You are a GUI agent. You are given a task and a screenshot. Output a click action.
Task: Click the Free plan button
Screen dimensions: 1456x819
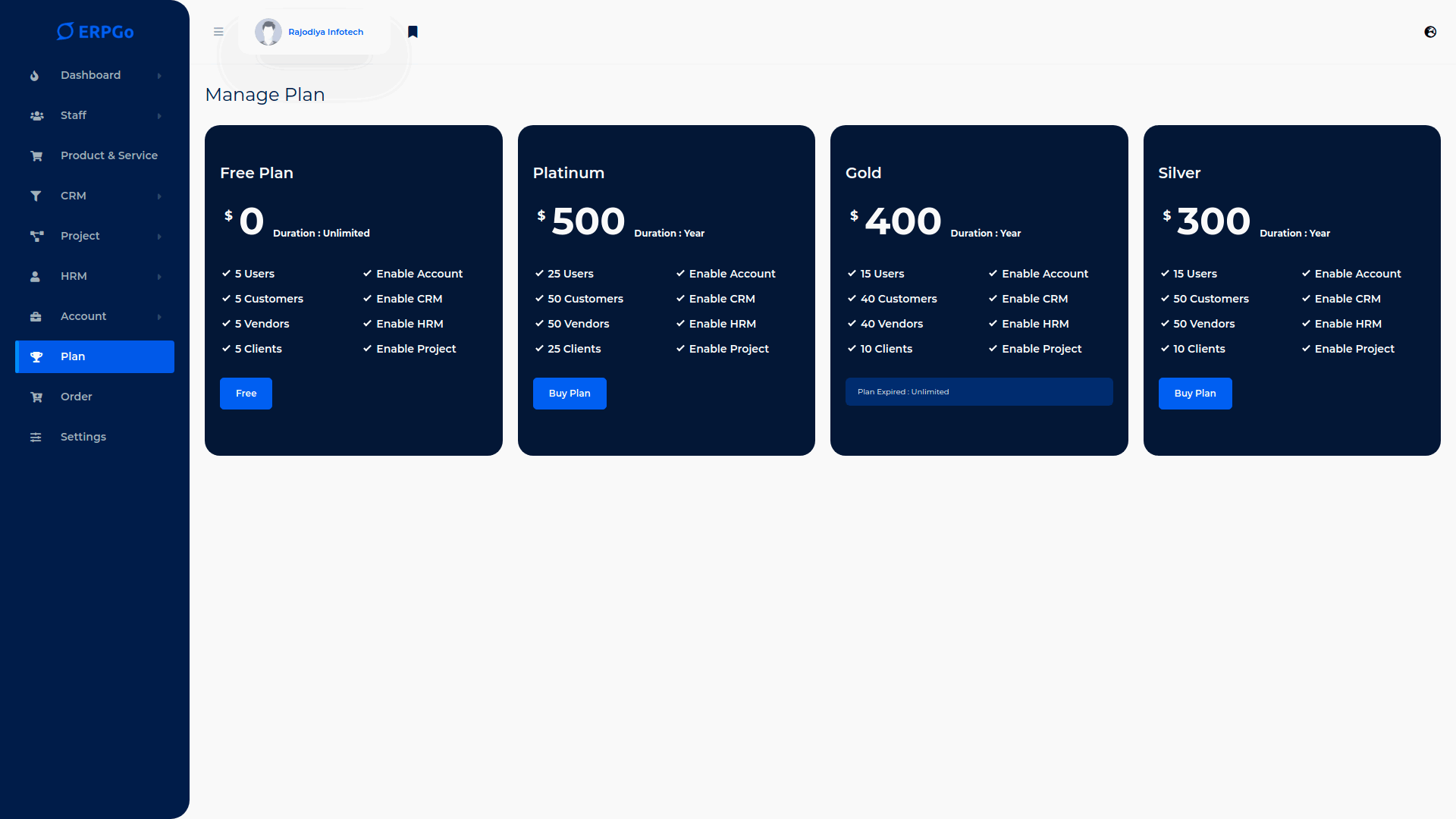[246, 393]
